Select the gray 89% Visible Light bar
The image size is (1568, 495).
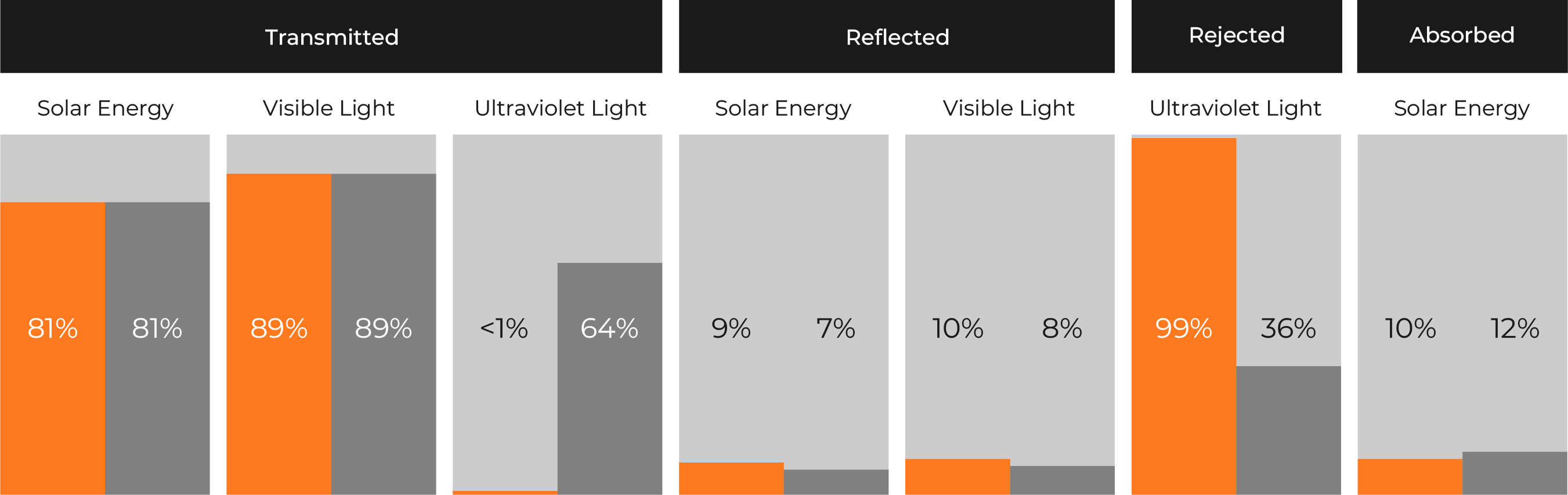(384, 334)
